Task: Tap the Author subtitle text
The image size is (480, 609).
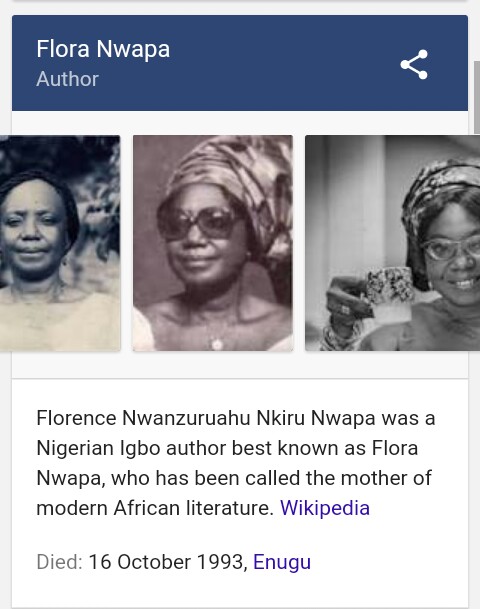Action: [x=67, y=79]
